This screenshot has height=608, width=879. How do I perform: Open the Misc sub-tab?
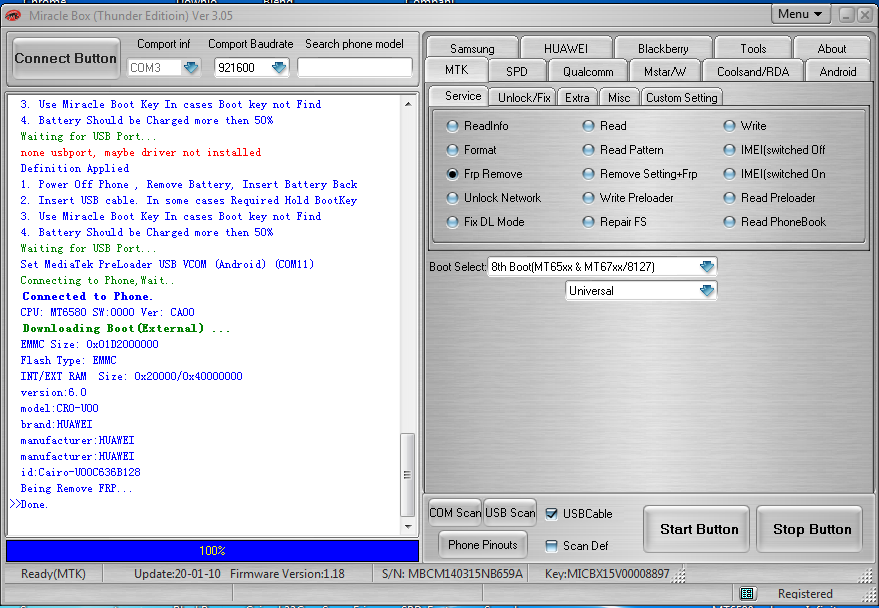pos(619,98)
